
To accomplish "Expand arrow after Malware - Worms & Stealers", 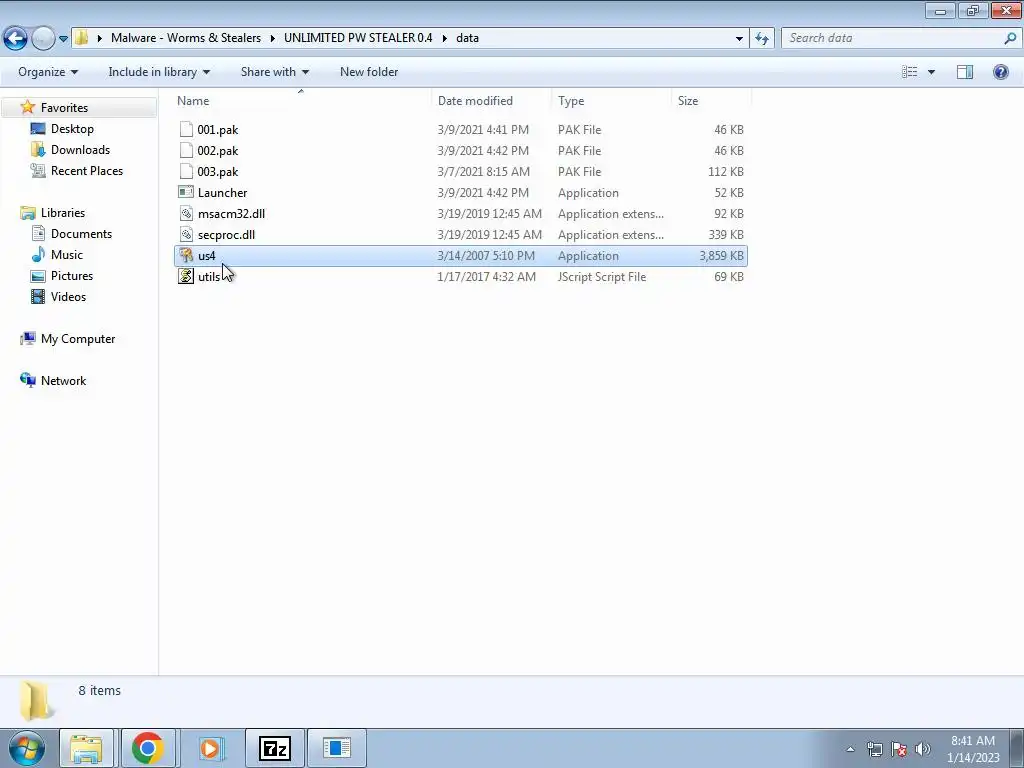I will point(272,38).
